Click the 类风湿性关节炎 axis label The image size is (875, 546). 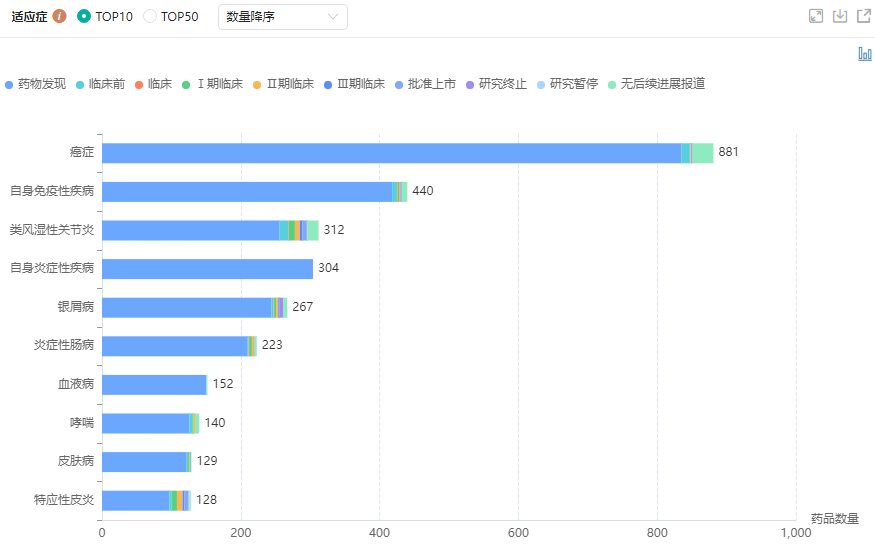(52, 230)
